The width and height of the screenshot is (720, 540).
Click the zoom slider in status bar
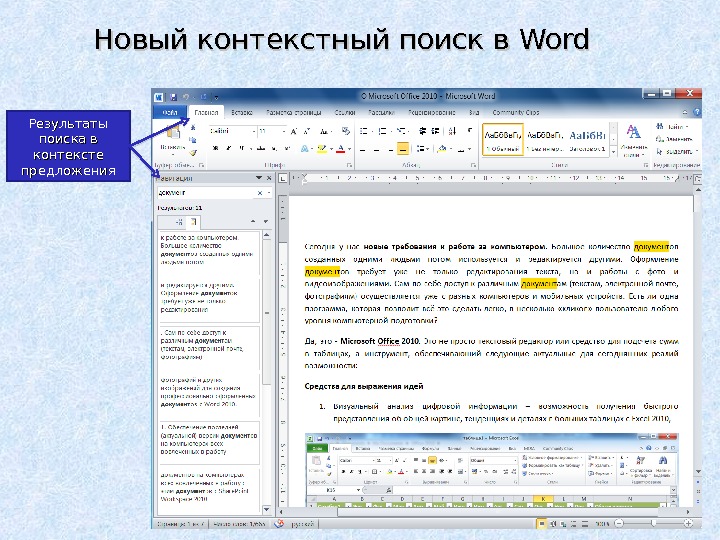click(653, 523)
